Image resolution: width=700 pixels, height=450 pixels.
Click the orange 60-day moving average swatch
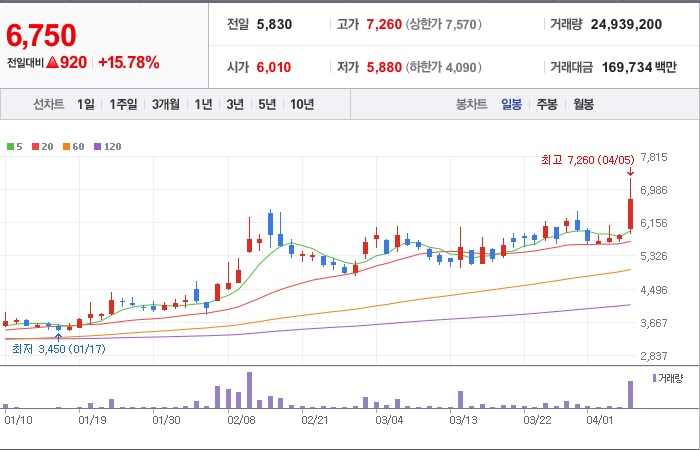click(66, 146)
